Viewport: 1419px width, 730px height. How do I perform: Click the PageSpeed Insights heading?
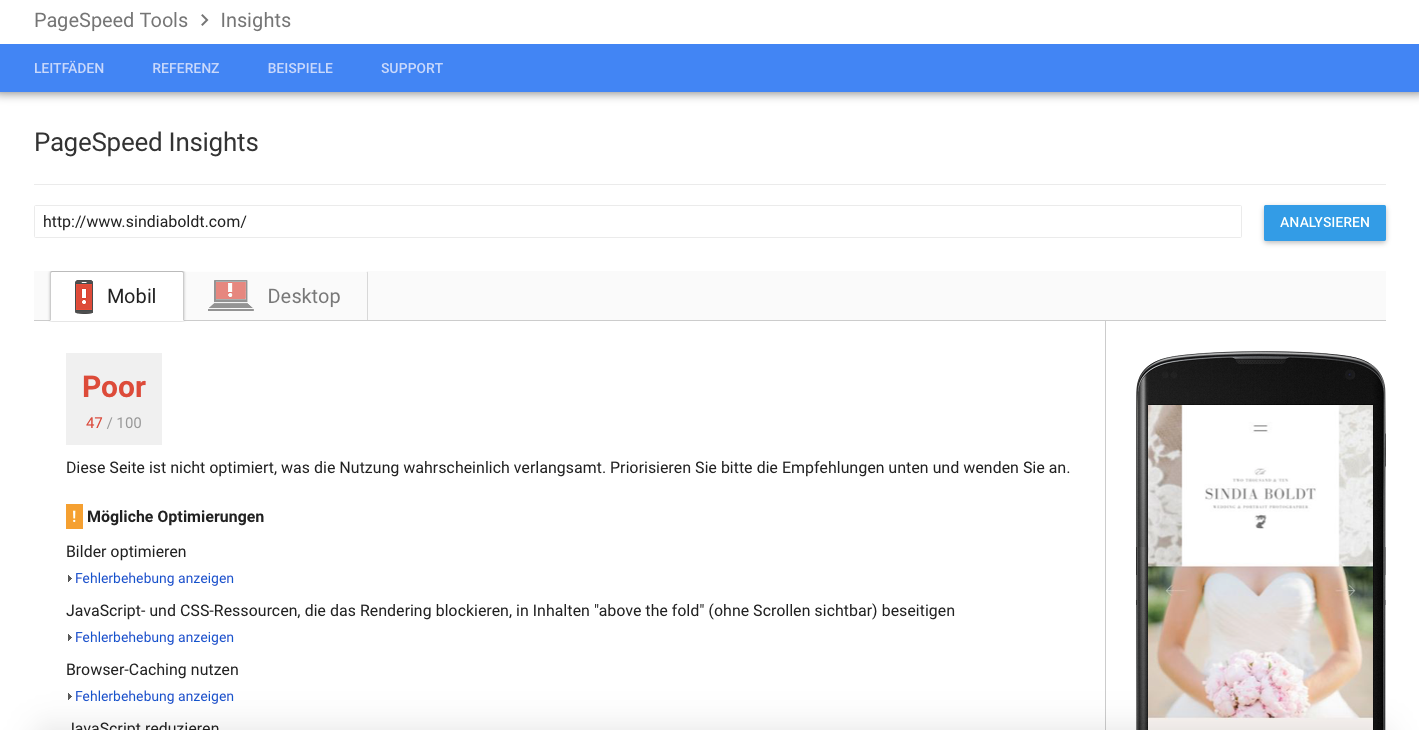click(146, 142)
